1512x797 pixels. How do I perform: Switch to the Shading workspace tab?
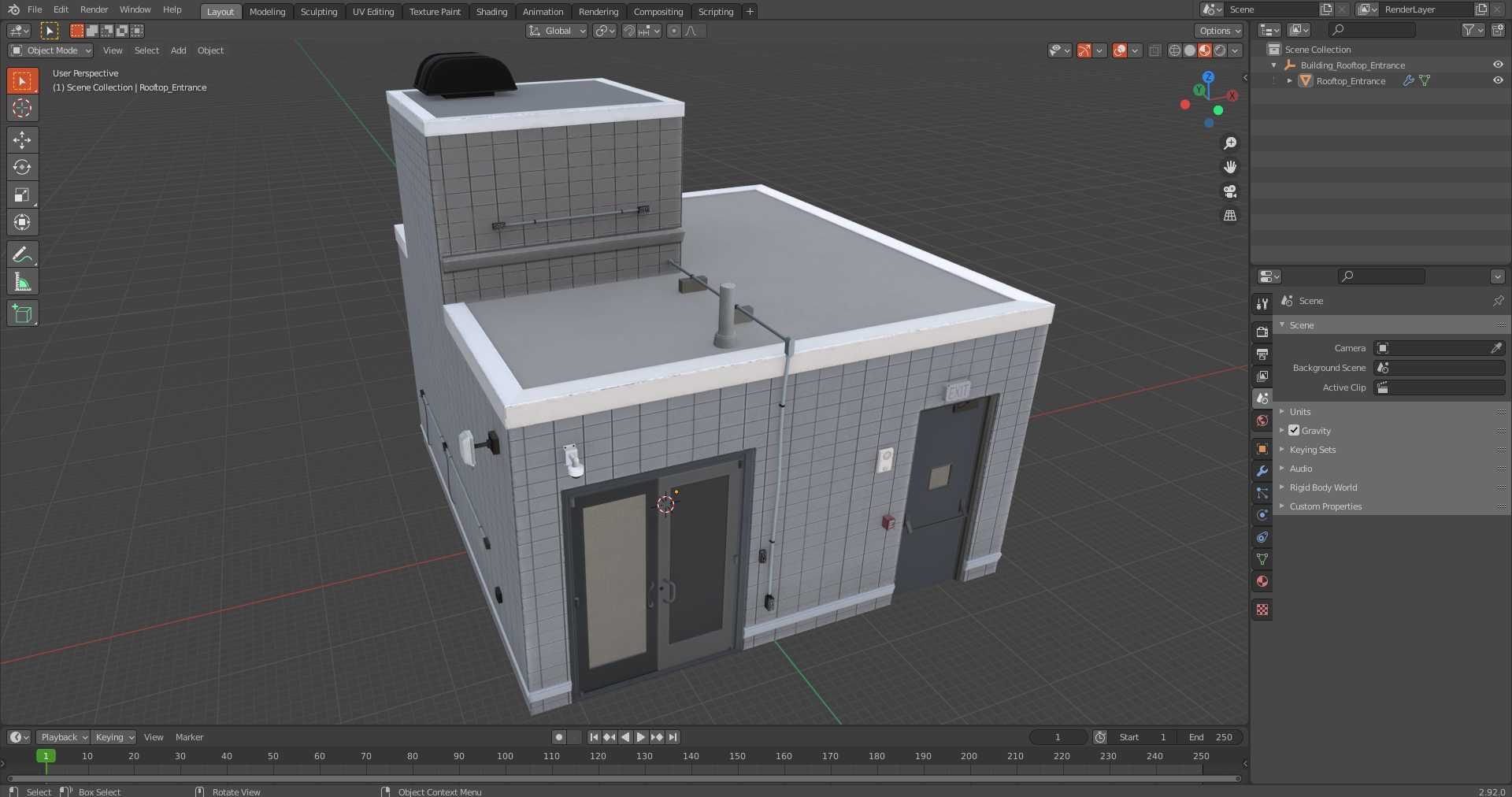[x=491, y=12]
